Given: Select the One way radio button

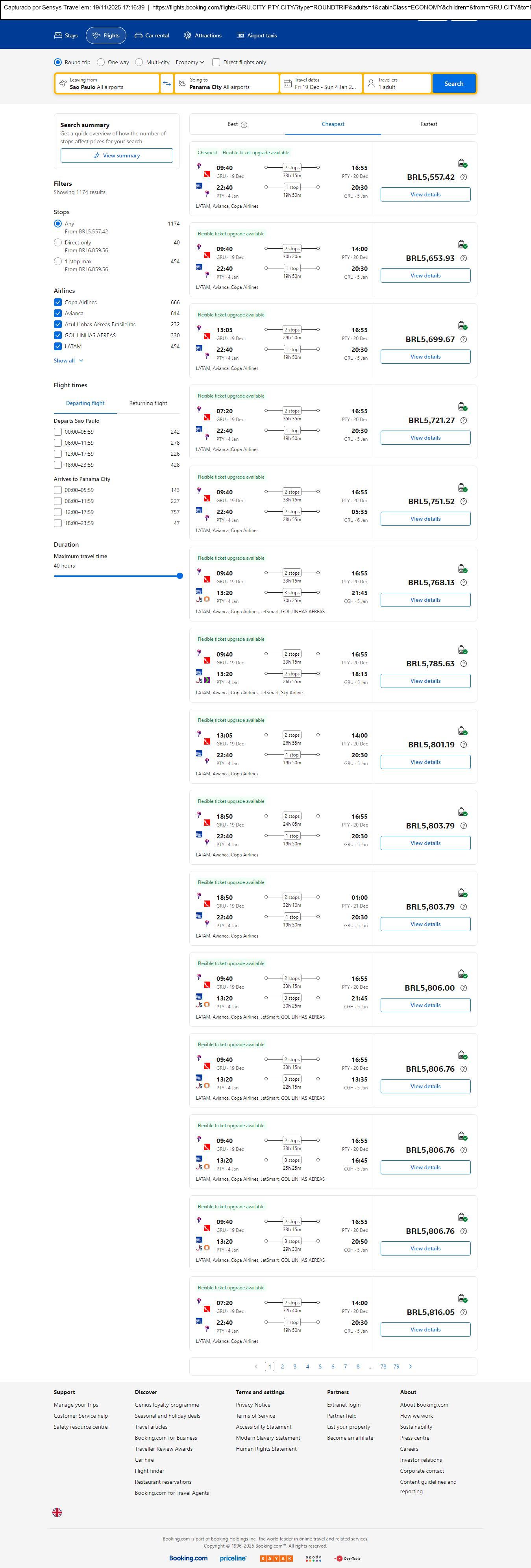Looking at the screenshot, I should (101, 62).
